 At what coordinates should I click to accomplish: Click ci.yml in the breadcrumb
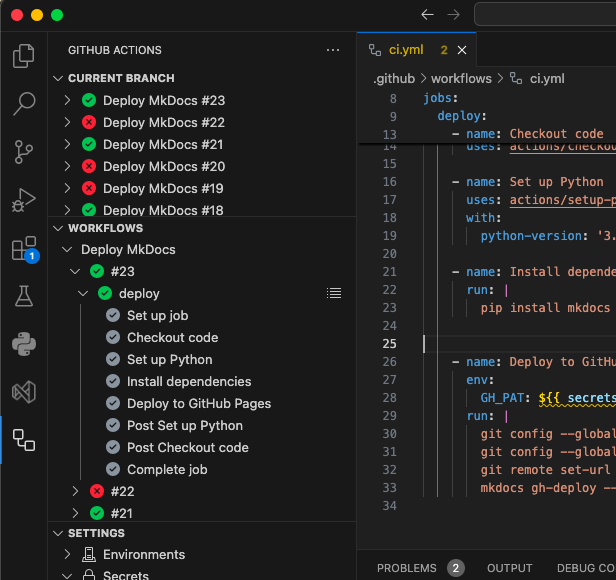pyautogui.click(x=547, y=79)
